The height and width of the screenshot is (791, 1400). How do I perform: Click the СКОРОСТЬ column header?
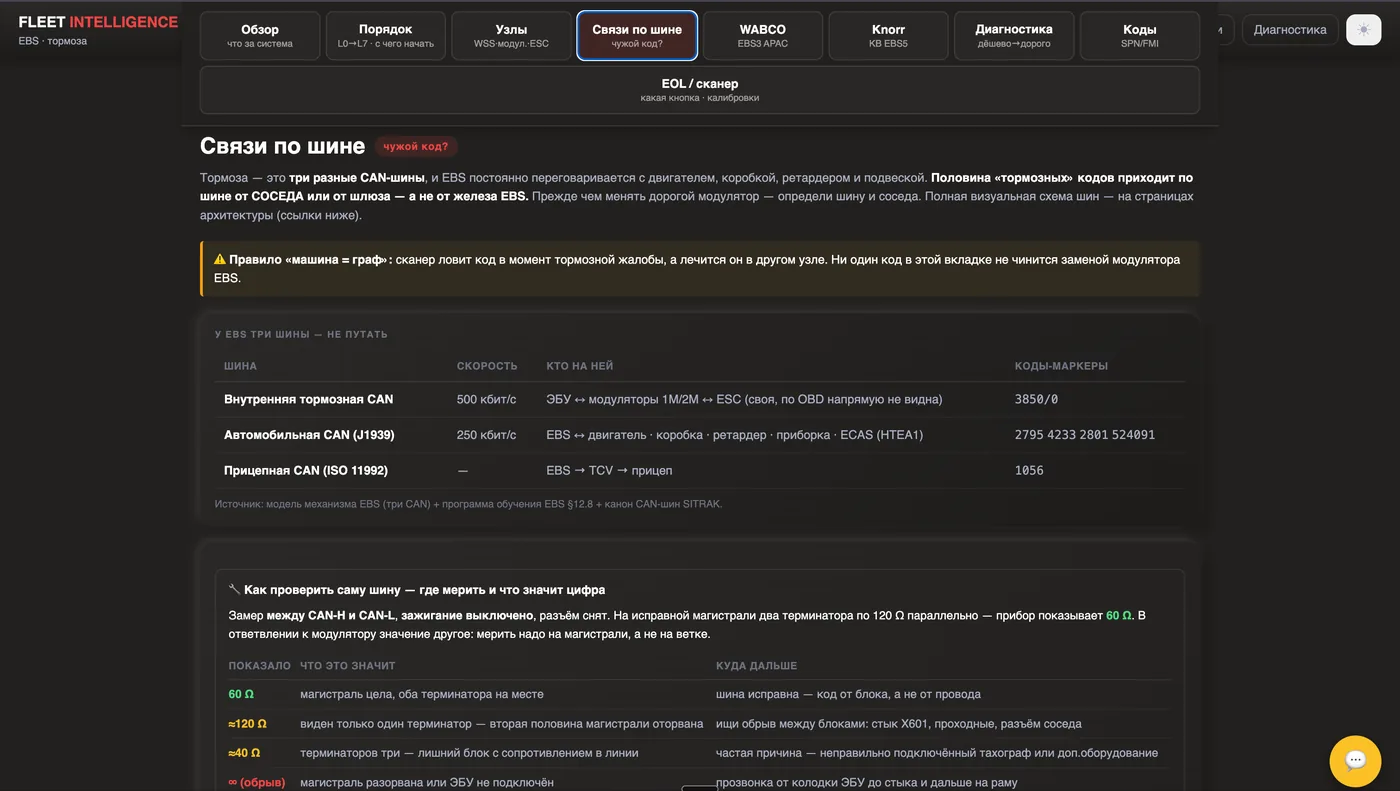tap(487, 366)
